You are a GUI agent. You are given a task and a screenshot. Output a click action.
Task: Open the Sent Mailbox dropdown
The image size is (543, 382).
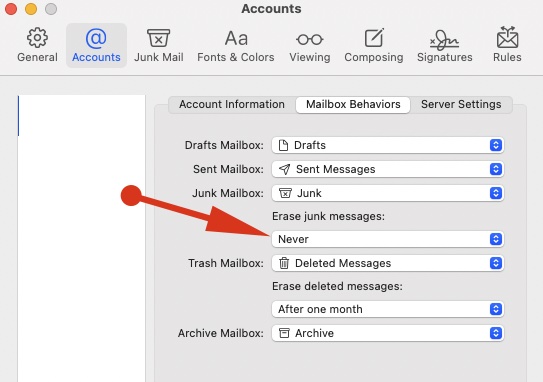tap(388, 169)
